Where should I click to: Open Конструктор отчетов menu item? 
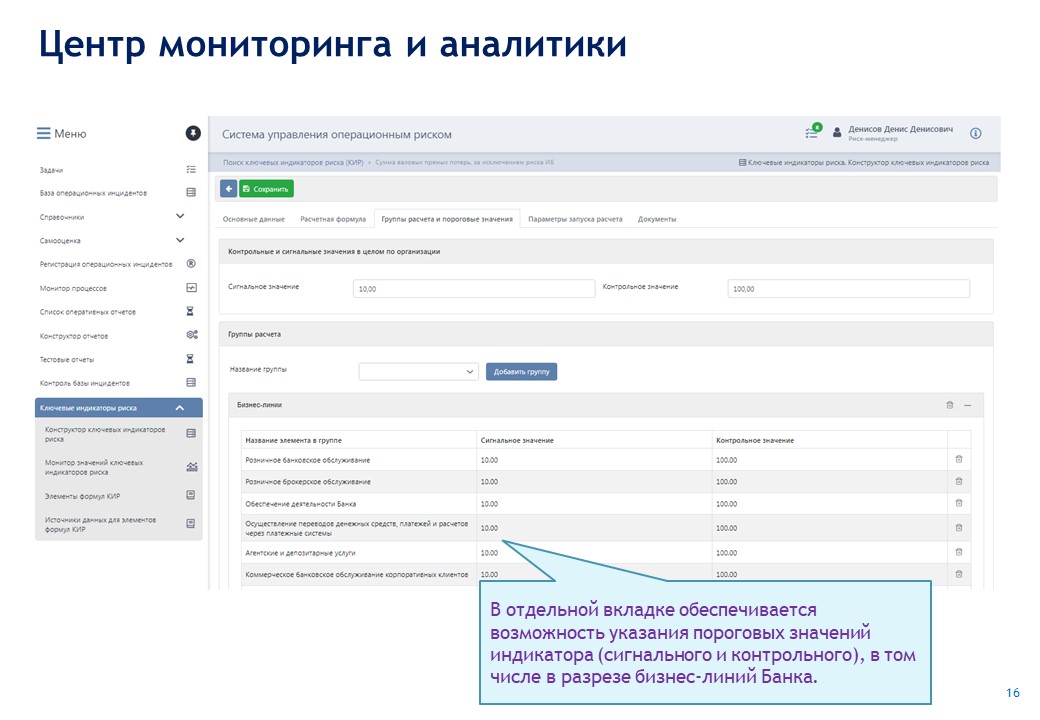pyautogui.click(x=74, y=336)
